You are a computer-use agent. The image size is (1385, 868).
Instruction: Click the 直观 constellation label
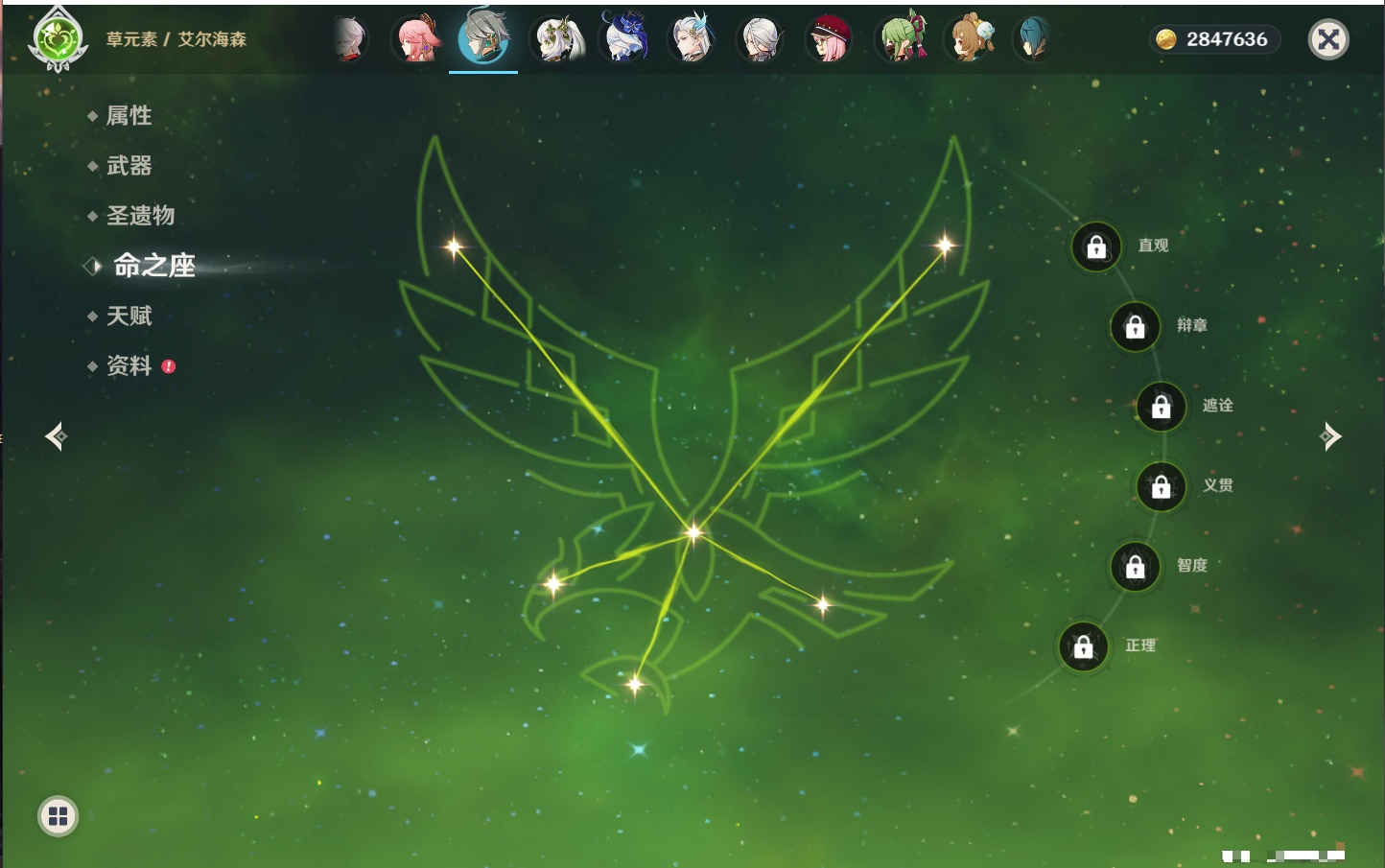[1153, 246]
